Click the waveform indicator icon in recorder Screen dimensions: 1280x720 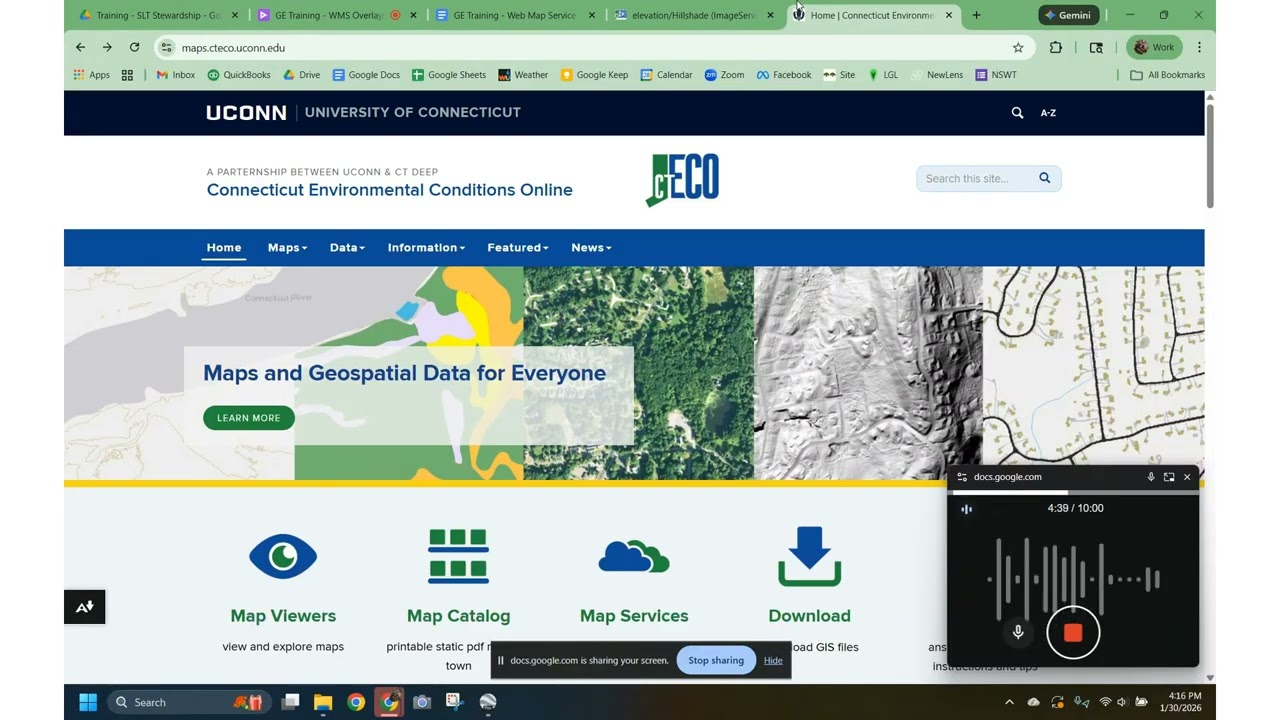click(x=966, y=509)
